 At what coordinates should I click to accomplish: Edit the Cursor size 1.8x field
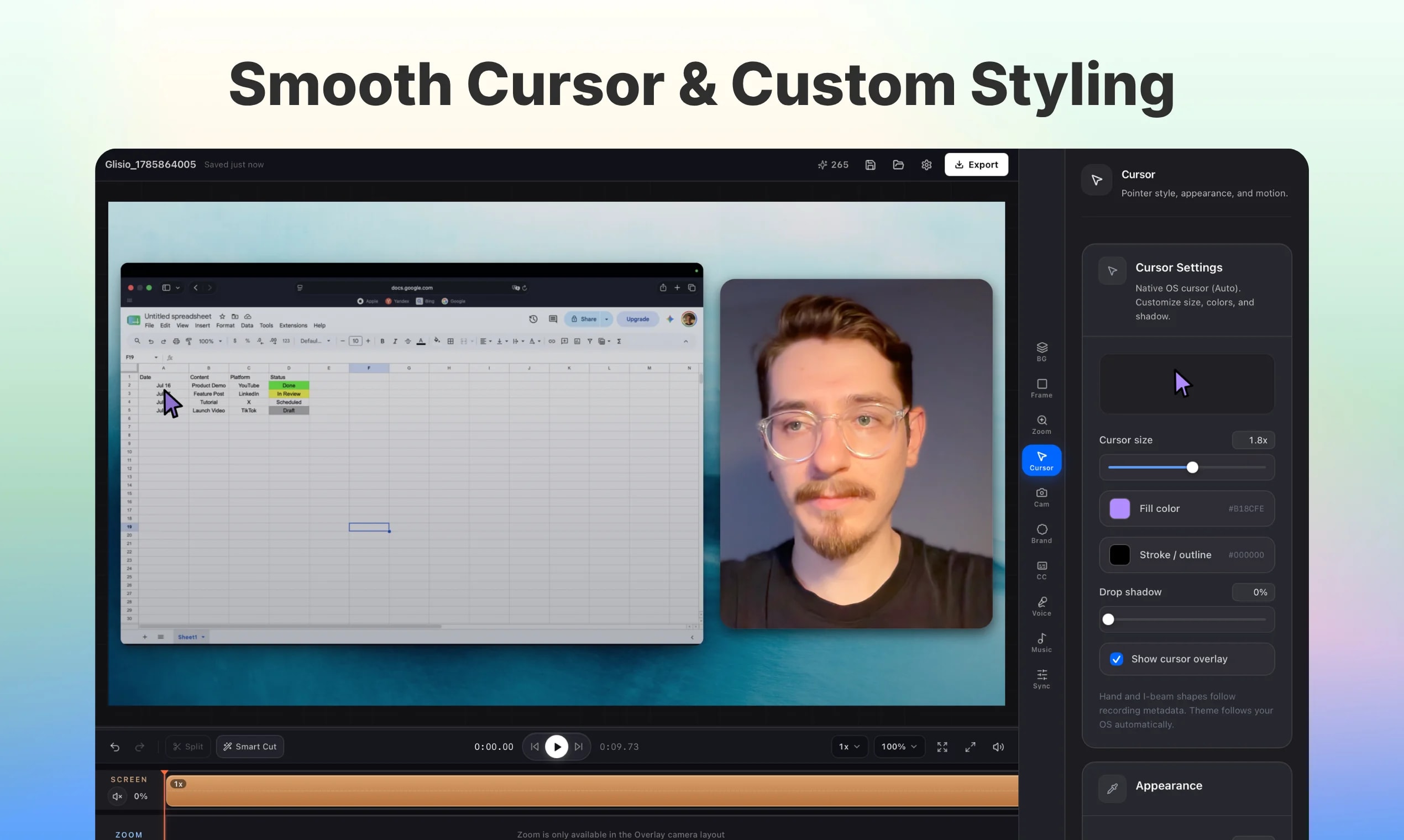click(x=1254, y=440)
